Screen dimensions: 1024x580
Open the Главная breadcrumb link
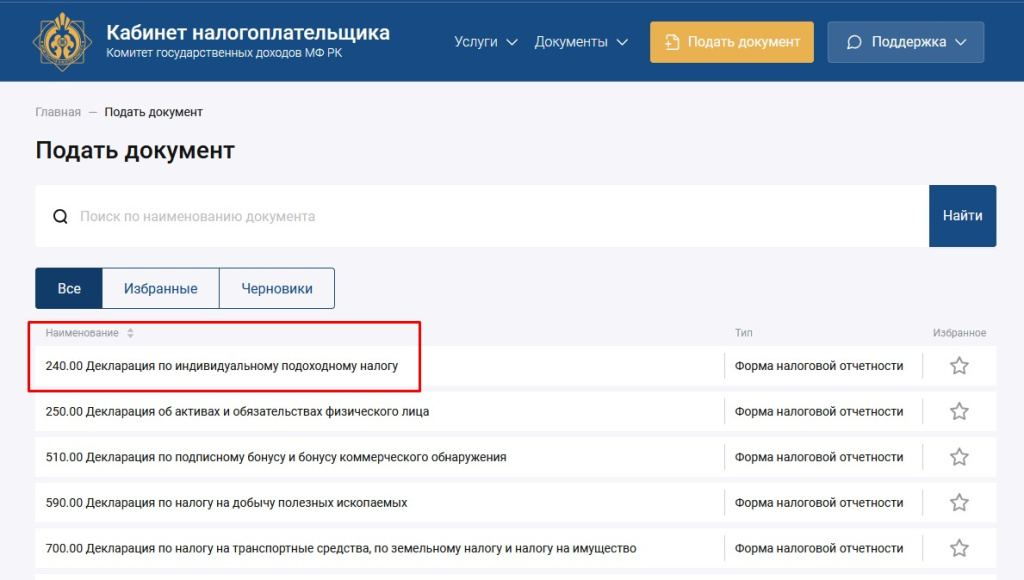pyautogui.click(x=57, y=111)
